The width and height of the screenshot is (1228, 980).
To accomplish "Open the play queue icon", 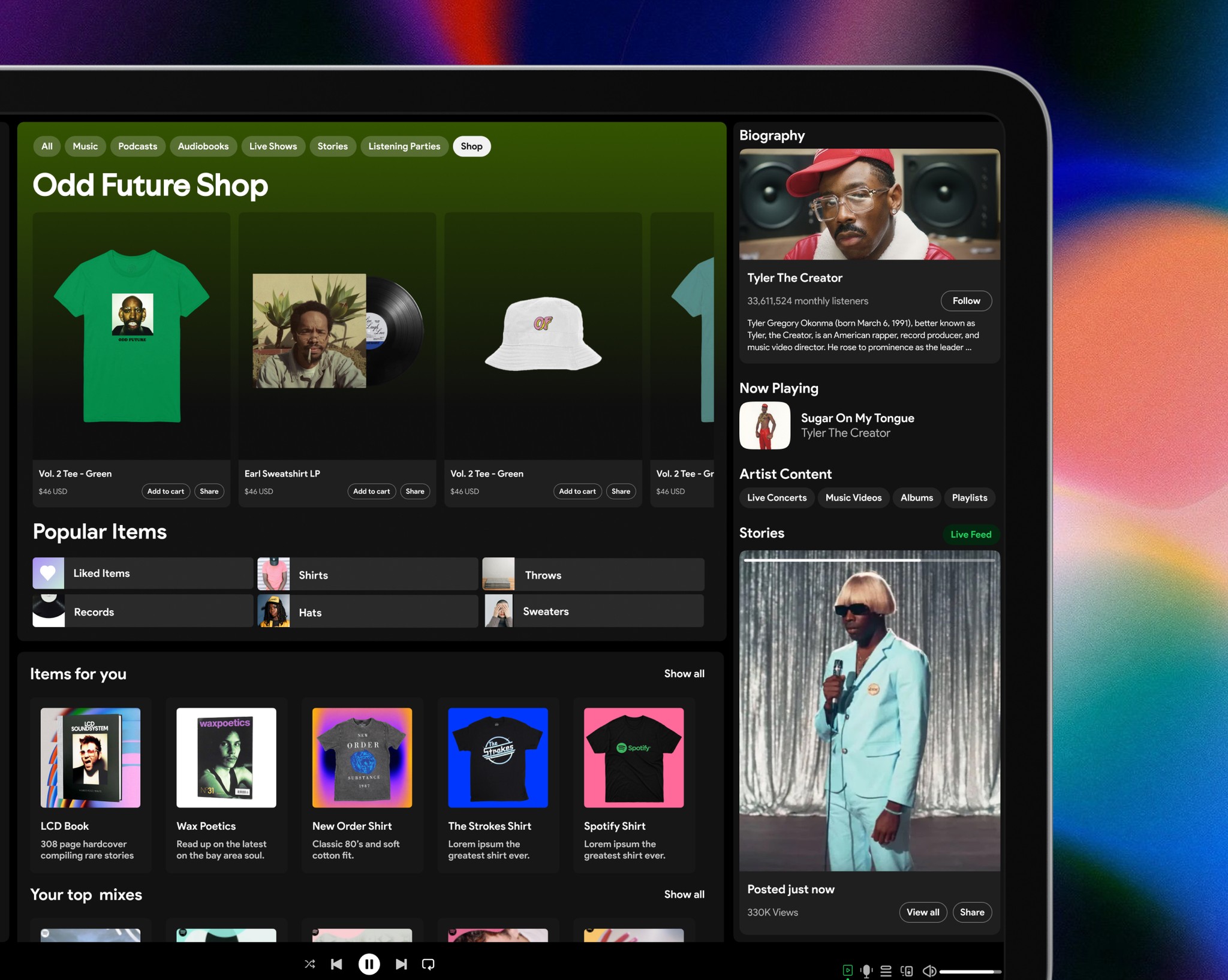I will point(886,971).
